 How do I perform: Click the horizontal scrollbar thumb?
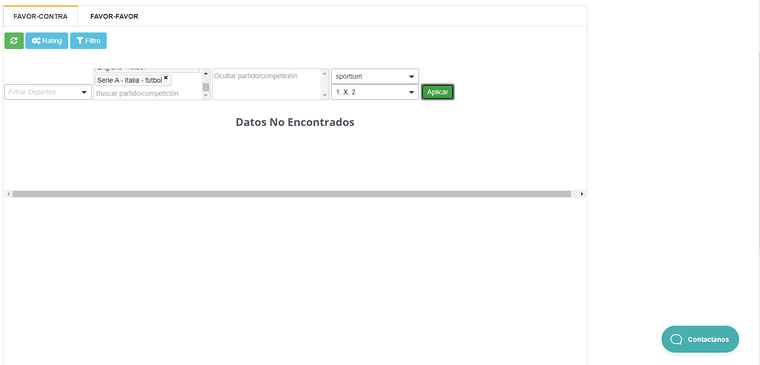tap(292, 194)
